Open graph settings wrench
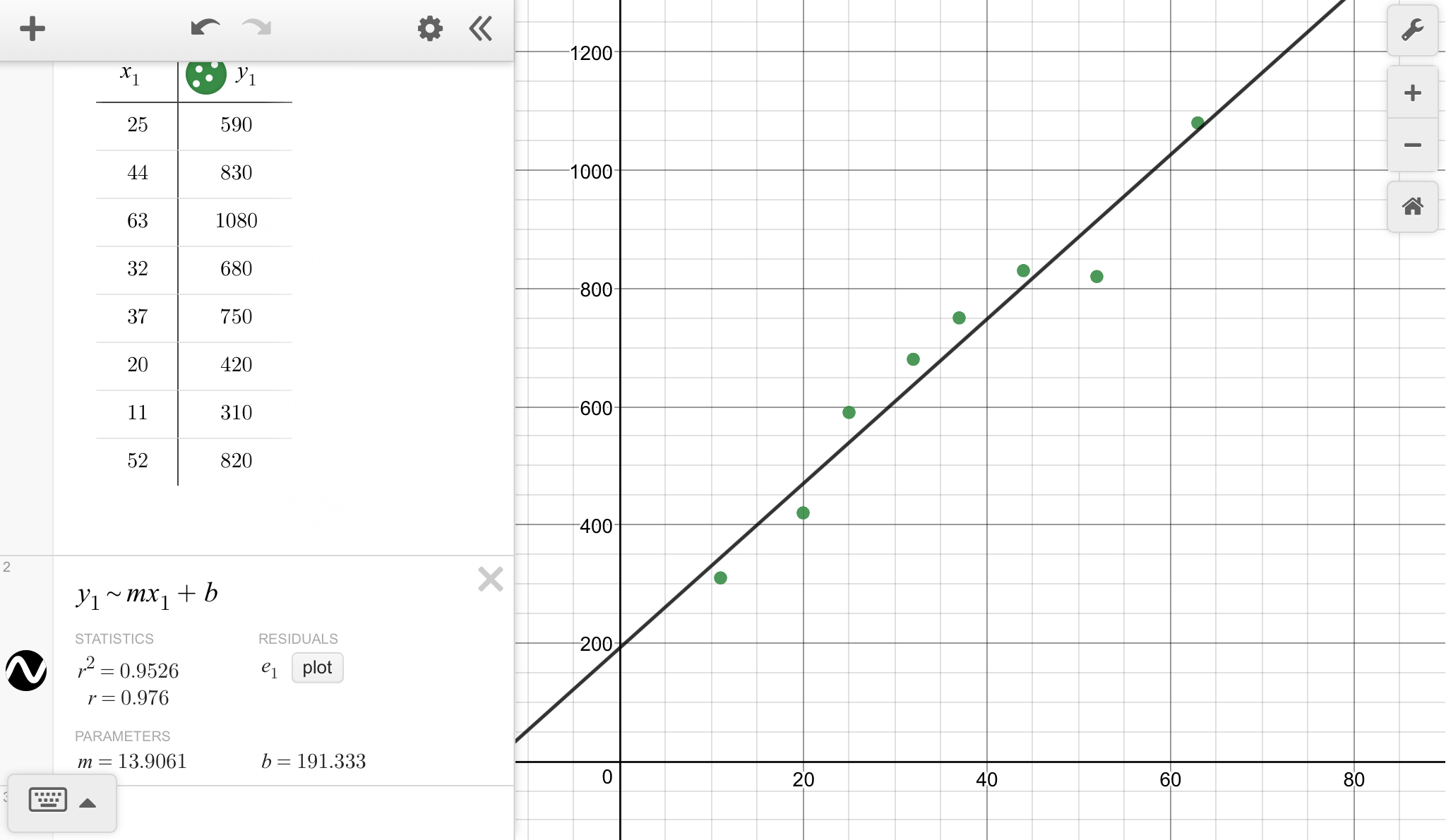 [1412, 30]
